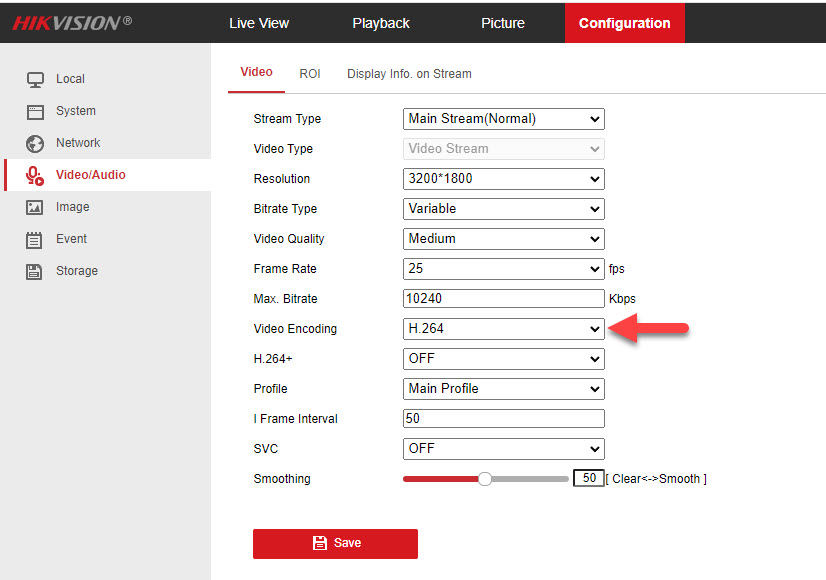This screenshot has height=580, width=826.
Task: Switch to the Playback tab
Action: (x=381, y=23)
